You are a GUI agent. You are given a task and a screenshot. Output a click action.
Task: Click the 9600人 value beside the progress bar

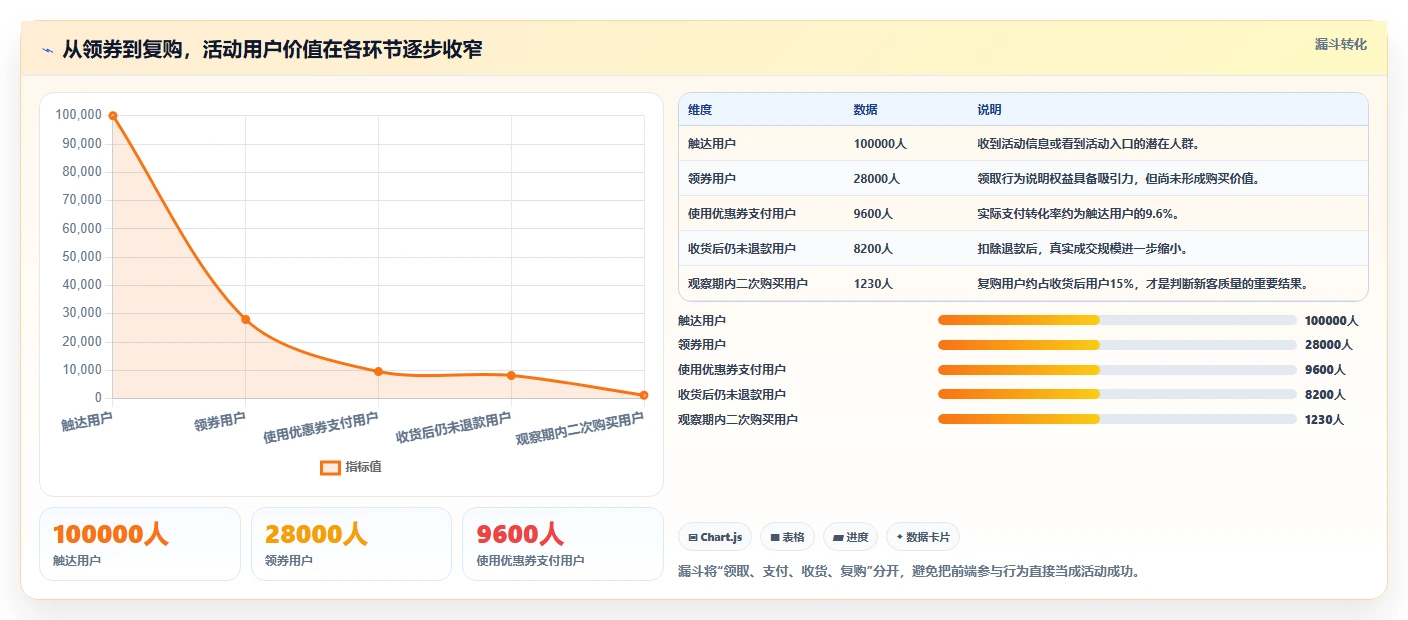coord(1325,370)
